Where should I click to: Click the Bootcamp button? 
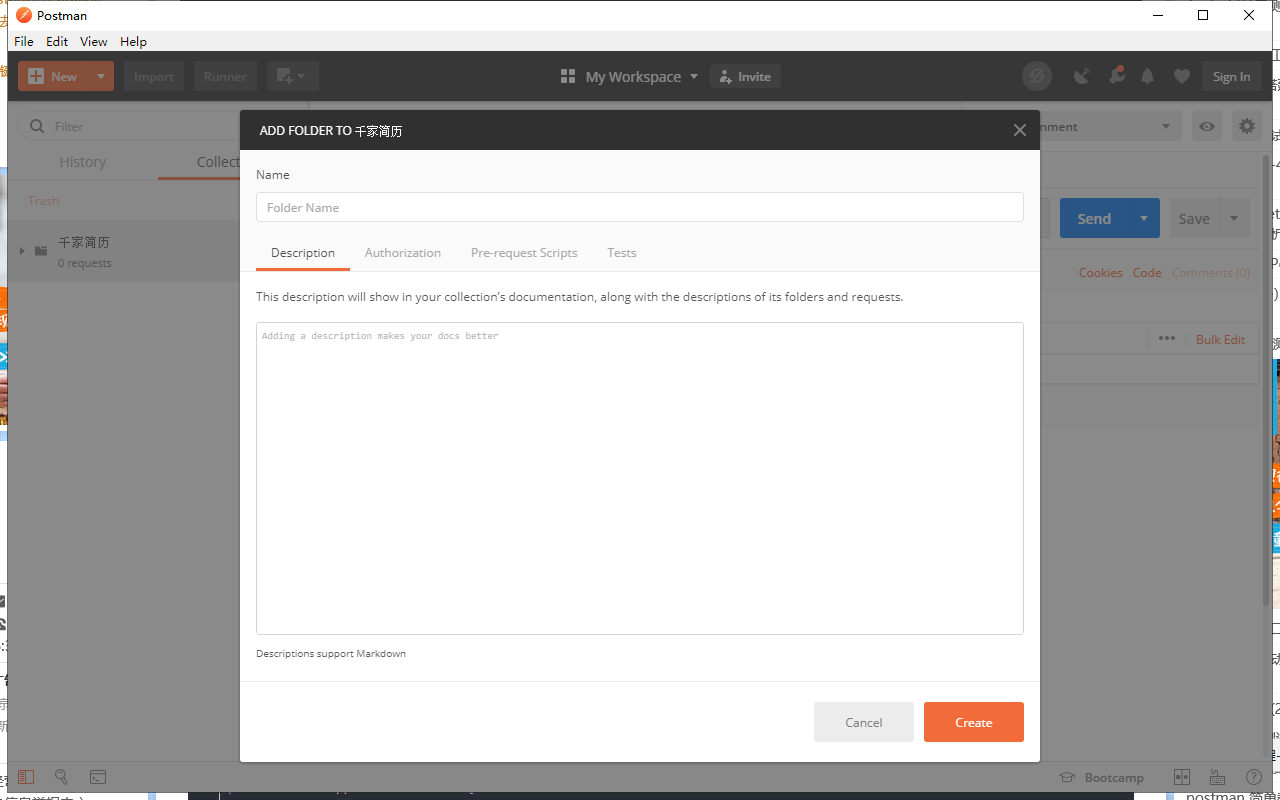[x=1102, y=777]
